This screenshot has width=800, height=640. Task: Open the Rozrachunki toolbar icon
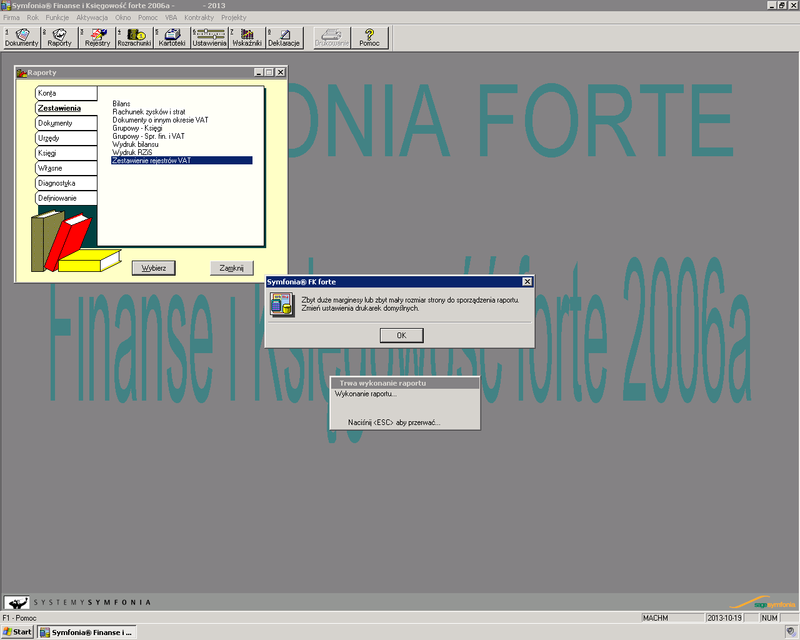135,38
